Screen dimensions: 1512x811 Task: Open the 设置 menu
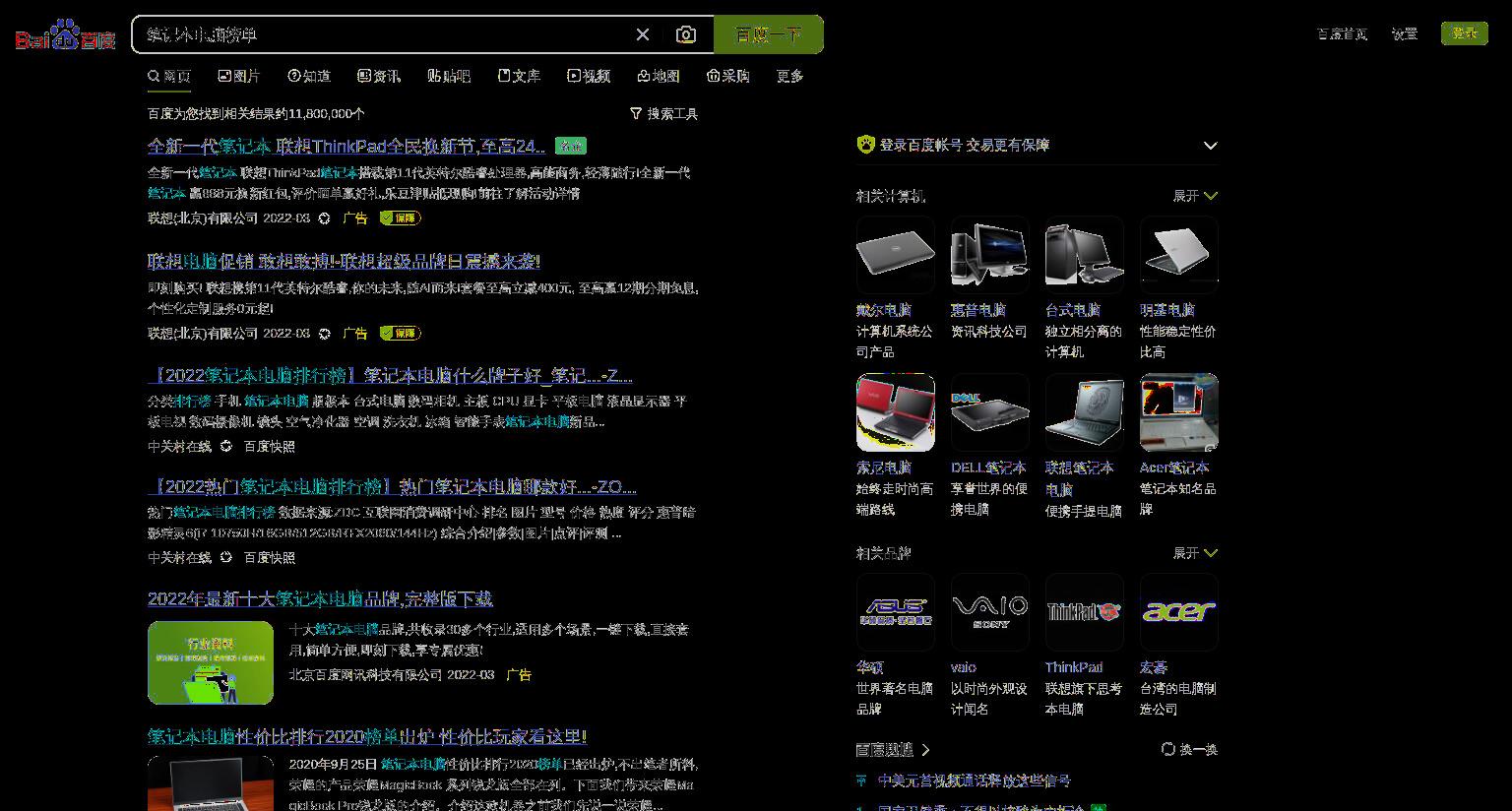click(1405, 33)
